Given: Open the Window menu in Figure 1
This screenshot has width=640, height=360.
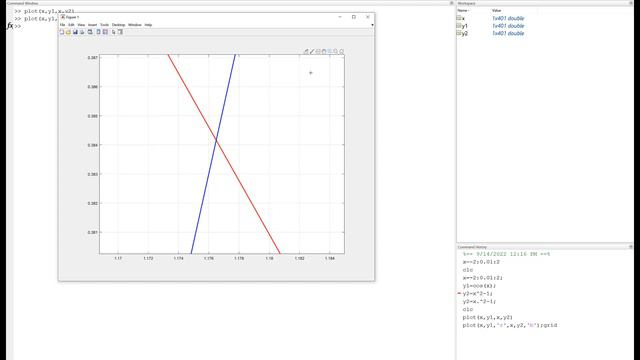Looking at the screenshot, I should click(135, 25).
